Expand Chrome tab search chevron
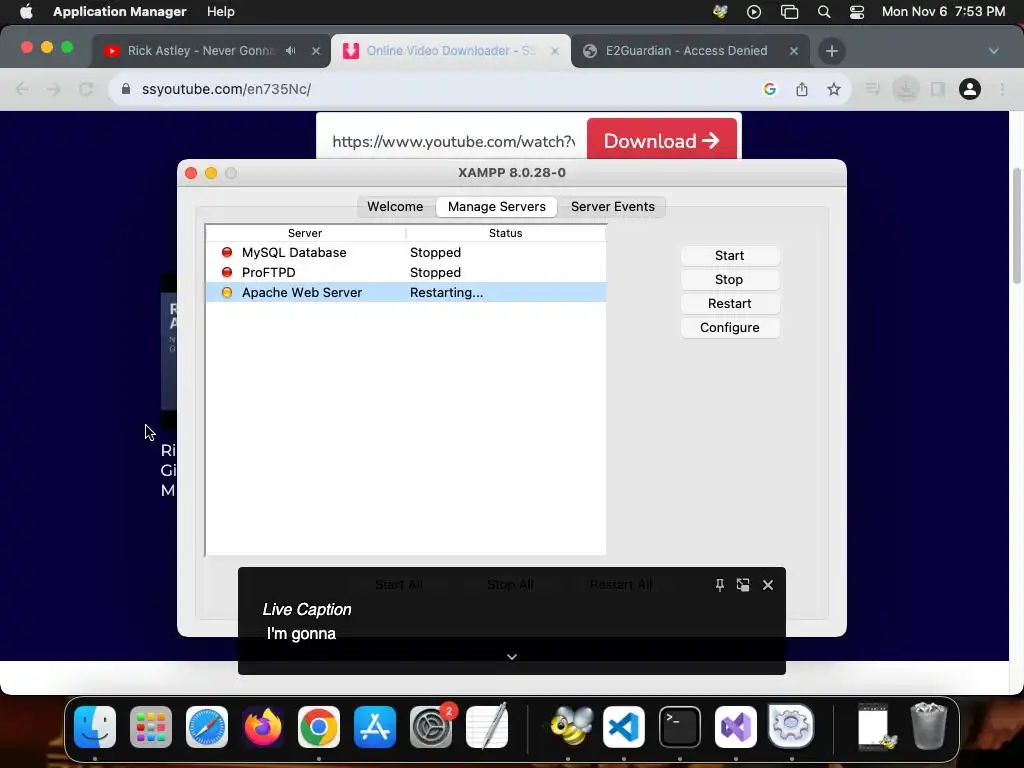This screenshot has height=768, width=1024. point(993,51)
